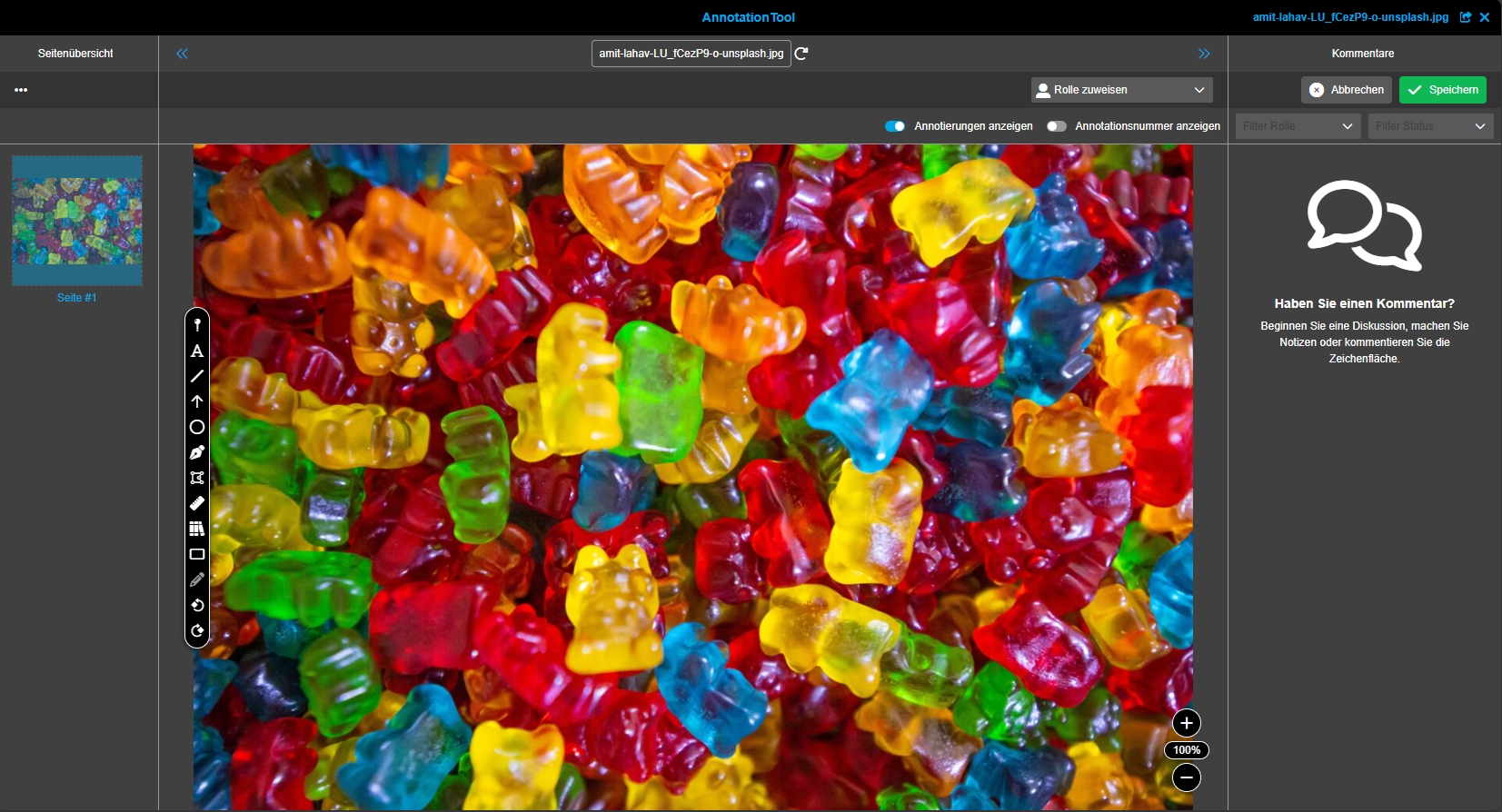
Task: Select the ruler measurement tool
Action: pos(197,503)
